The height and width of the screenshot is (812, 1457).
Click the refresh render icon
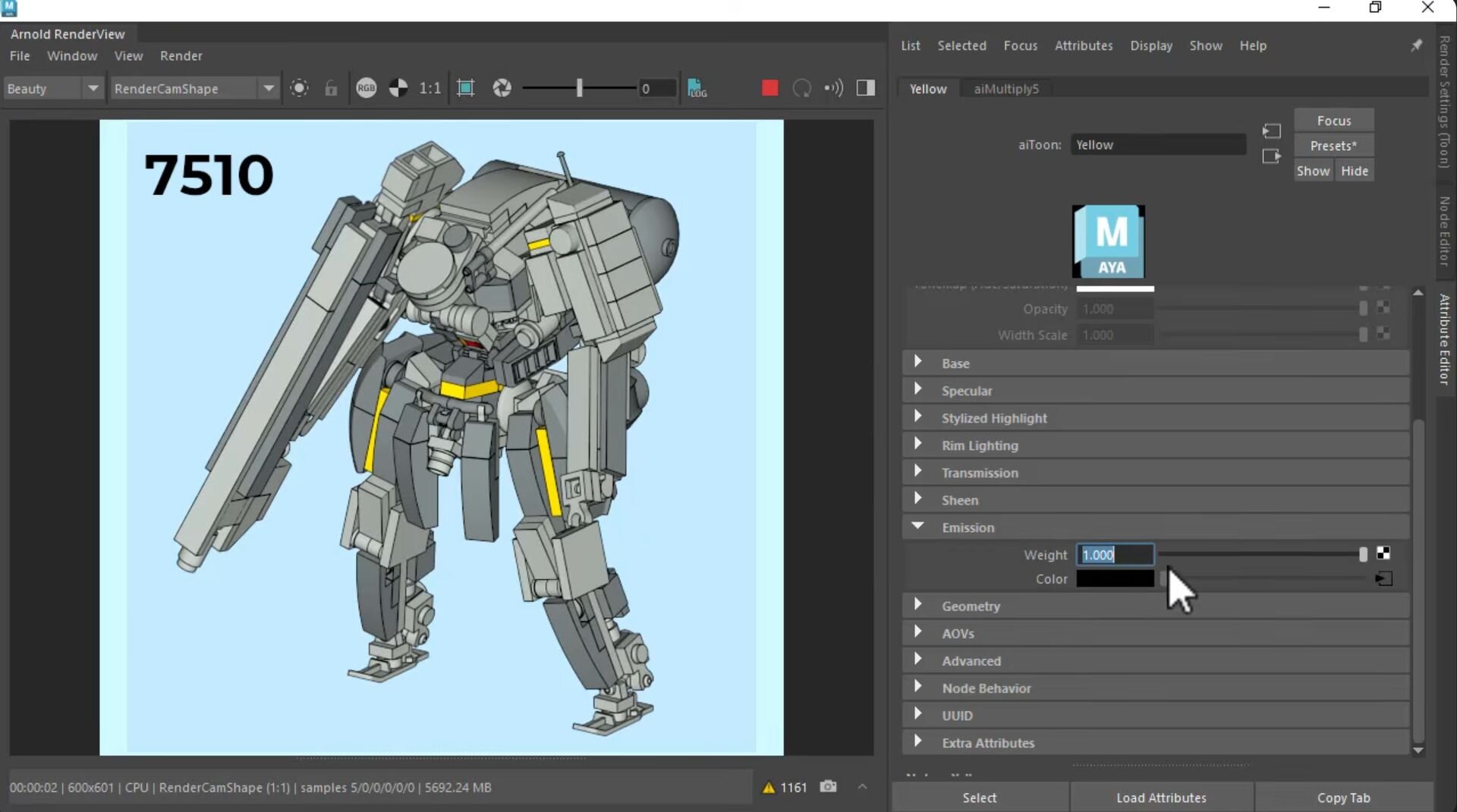pos(801,88)
